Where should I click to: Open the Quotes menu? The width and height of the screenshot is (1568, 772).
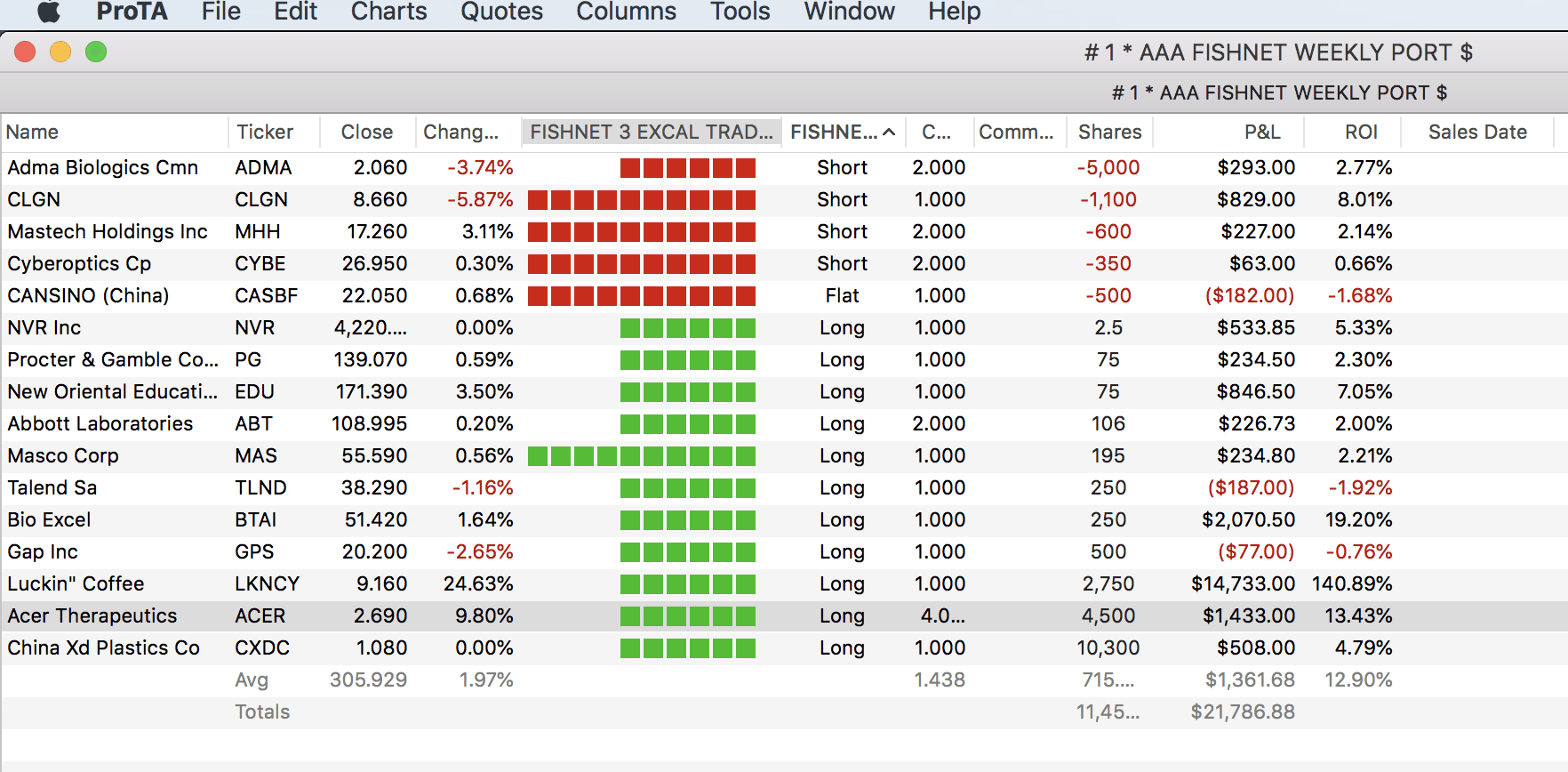501,12
